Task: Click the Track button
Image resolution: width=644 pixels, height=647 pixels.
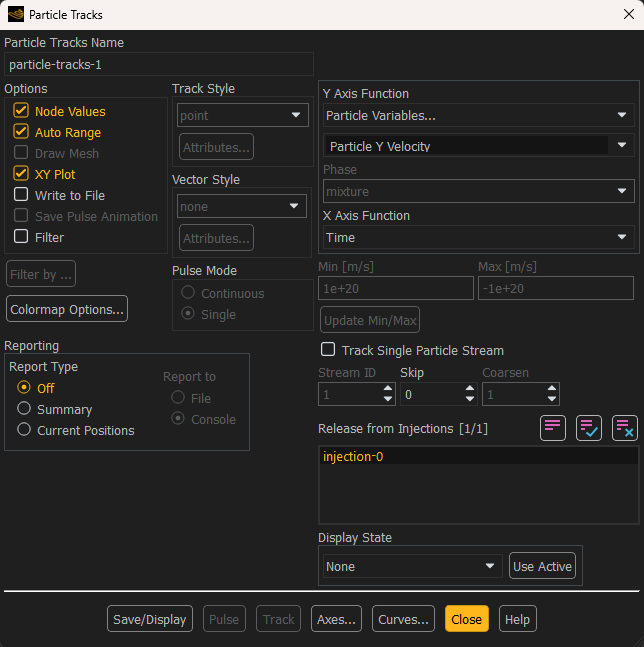Action: [278, 619]
